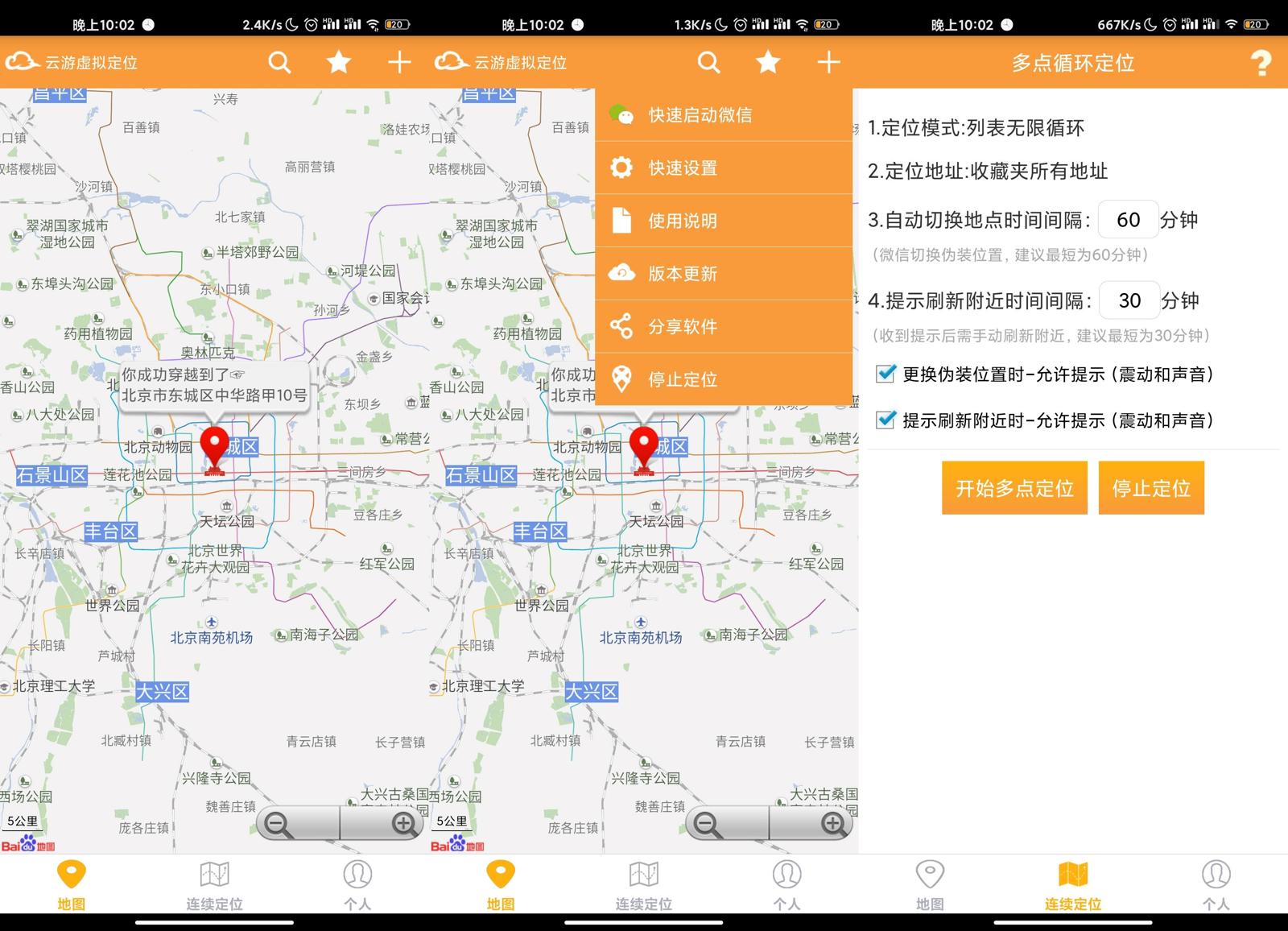Viewport: 1288px width, 931px height.
Task: Zoom in on the leftmost map
Action: [403, 823]
